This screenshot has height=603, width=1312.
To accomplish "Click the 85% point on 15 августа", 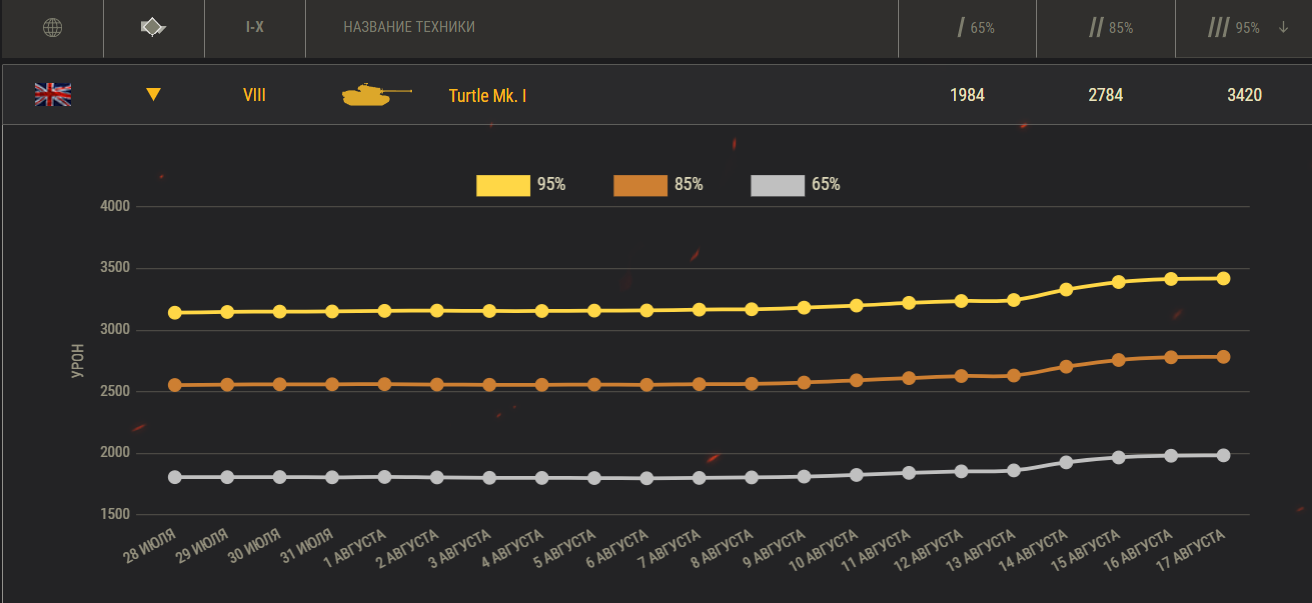I will coord(1119,360).
